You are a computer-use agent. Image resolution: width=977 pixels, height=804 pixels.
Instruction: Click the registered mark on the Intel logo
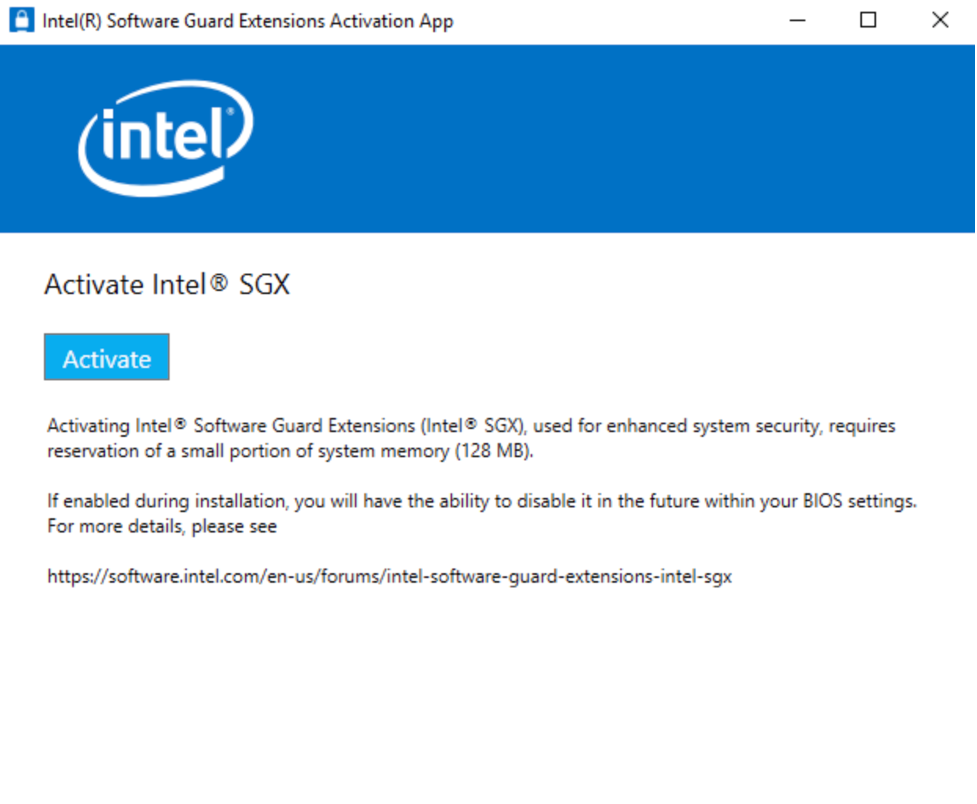tap(230, 112)
